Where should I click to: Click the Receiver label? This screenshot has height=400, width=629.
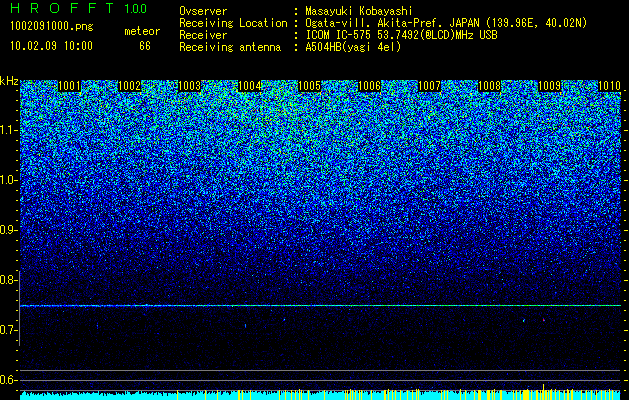tap(203, 35)
